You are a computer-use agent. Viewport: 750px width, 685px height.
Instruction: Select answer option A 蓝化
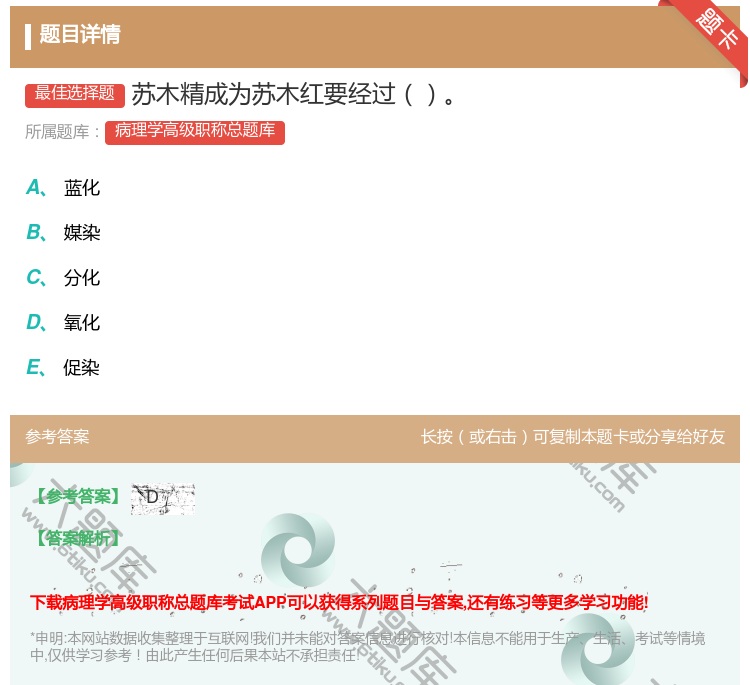63,188
